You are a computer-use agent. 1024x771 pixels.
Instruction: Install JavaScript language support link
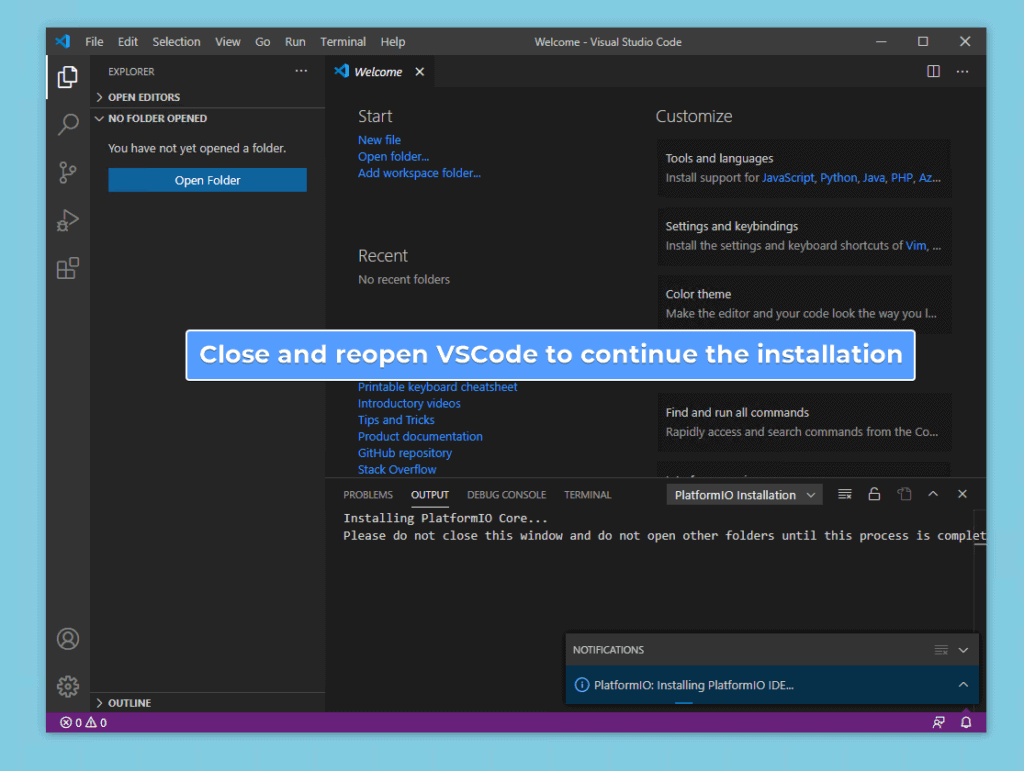pyautogui.click(x=788, y=178)
